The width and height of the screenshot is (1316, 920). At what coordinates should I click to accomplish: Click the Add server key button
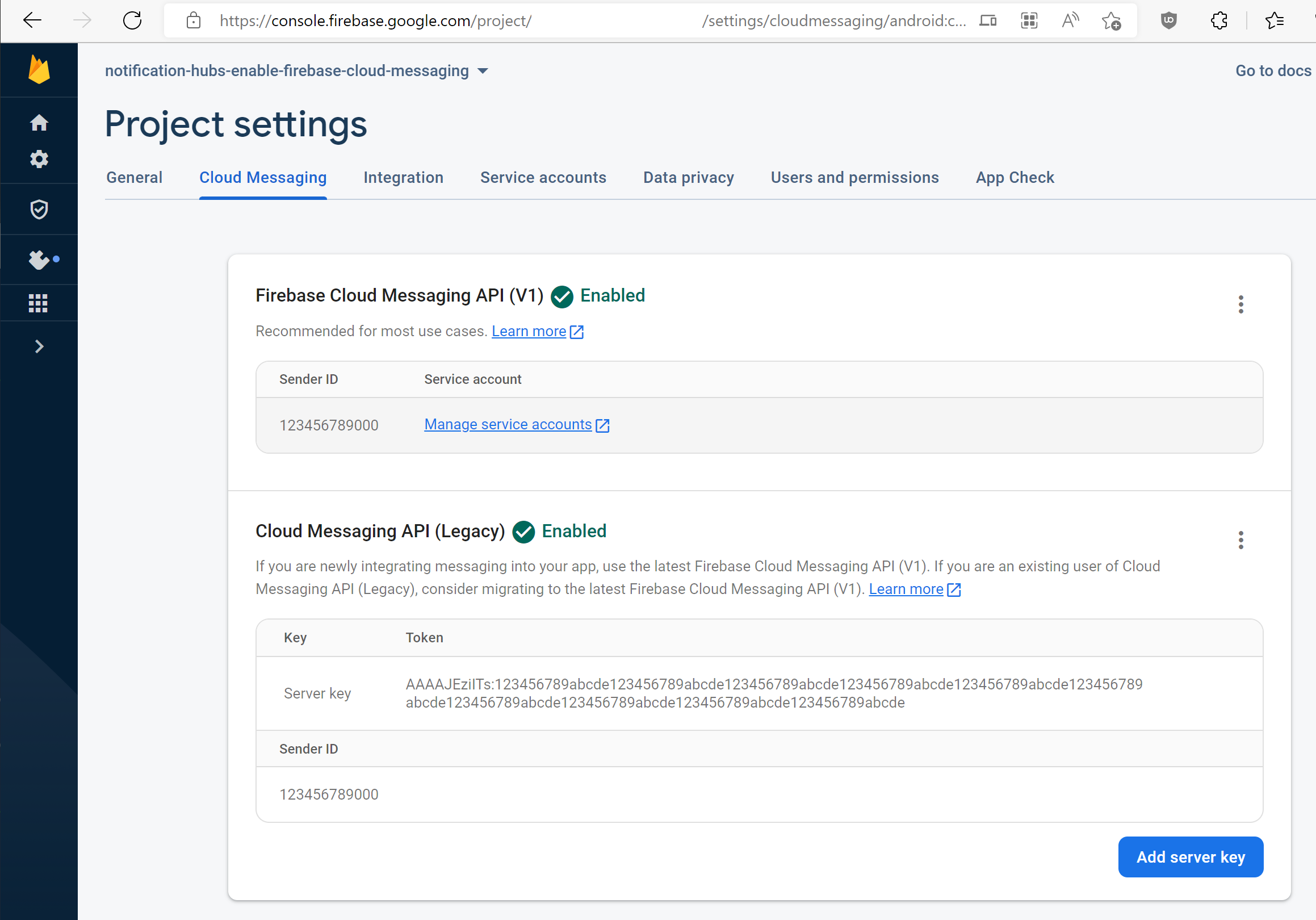(x=1190, y=857)
